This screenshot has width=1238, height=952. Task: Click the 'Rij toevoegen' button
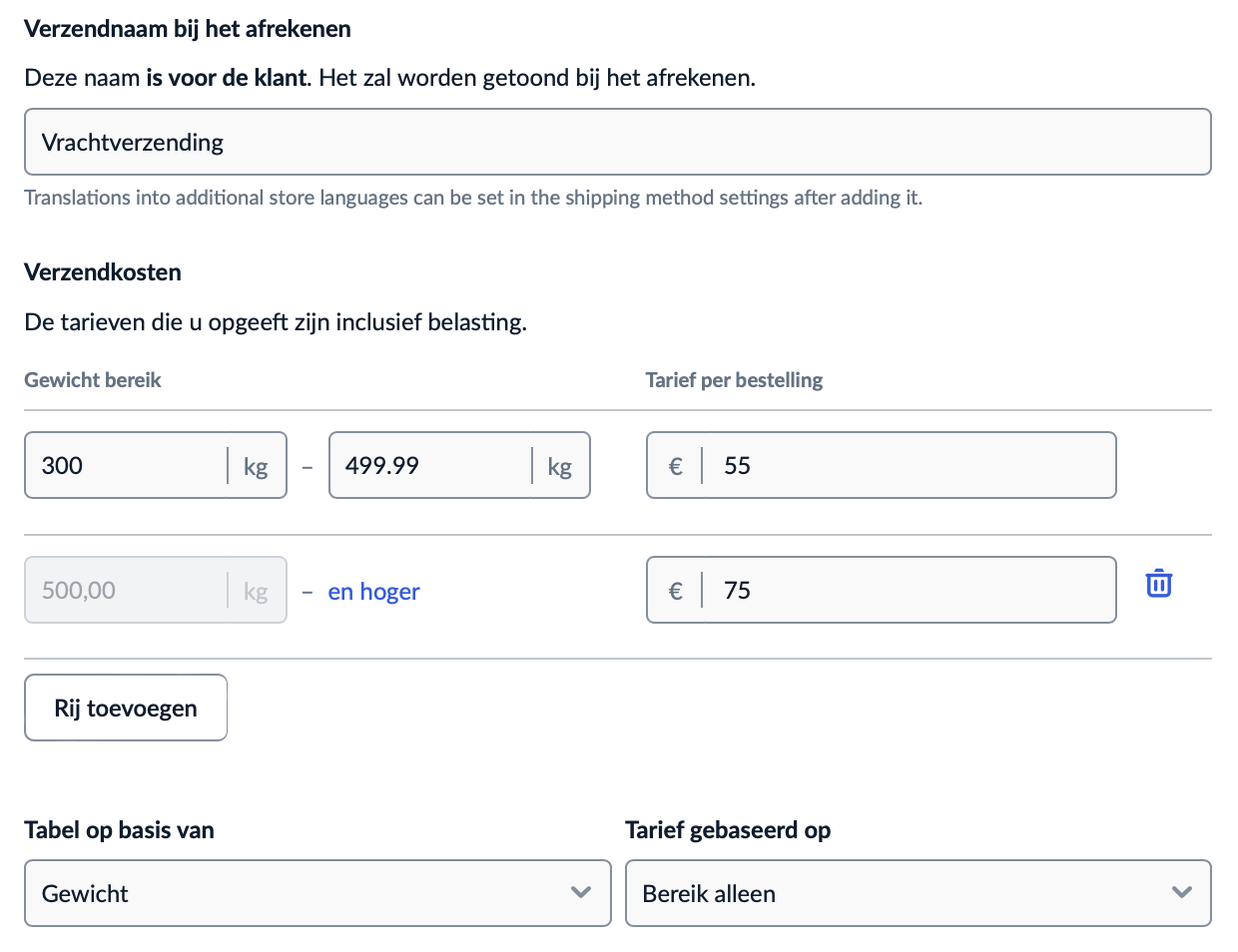coord(126,708)
